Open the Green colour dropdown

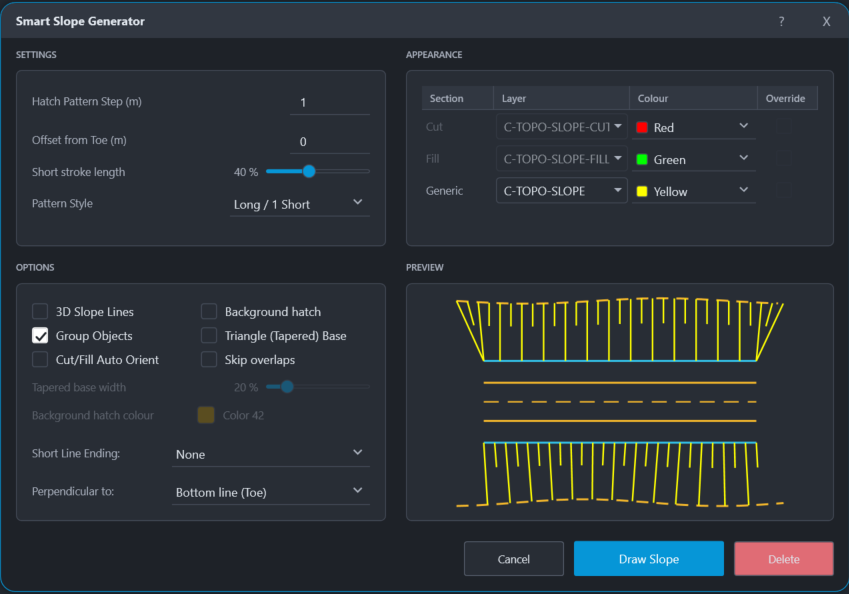(x=694, y=159)
